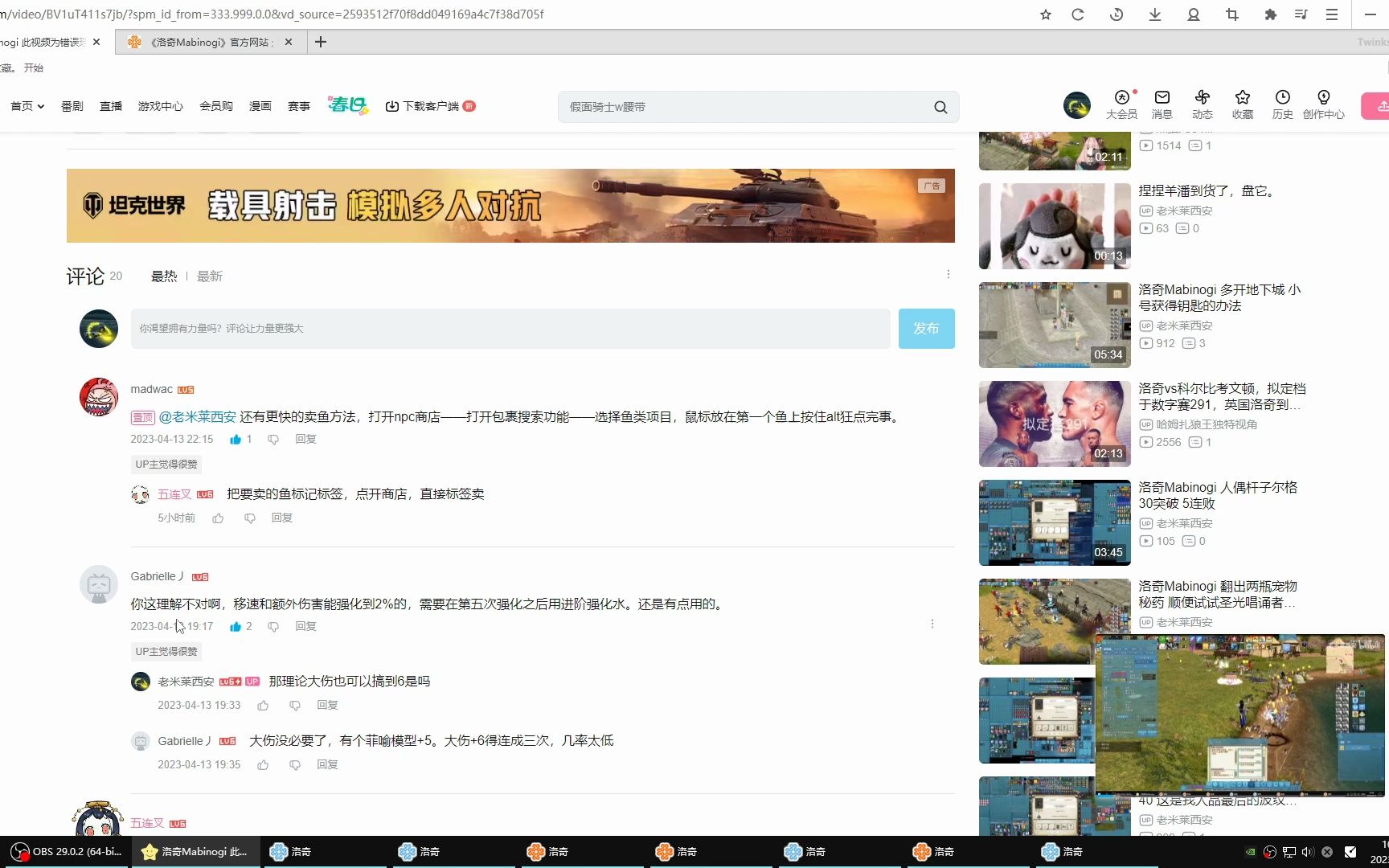The height and width of the screenshot is (868, 1389).
Task: Sort comments by 最新
Action: 210,276
